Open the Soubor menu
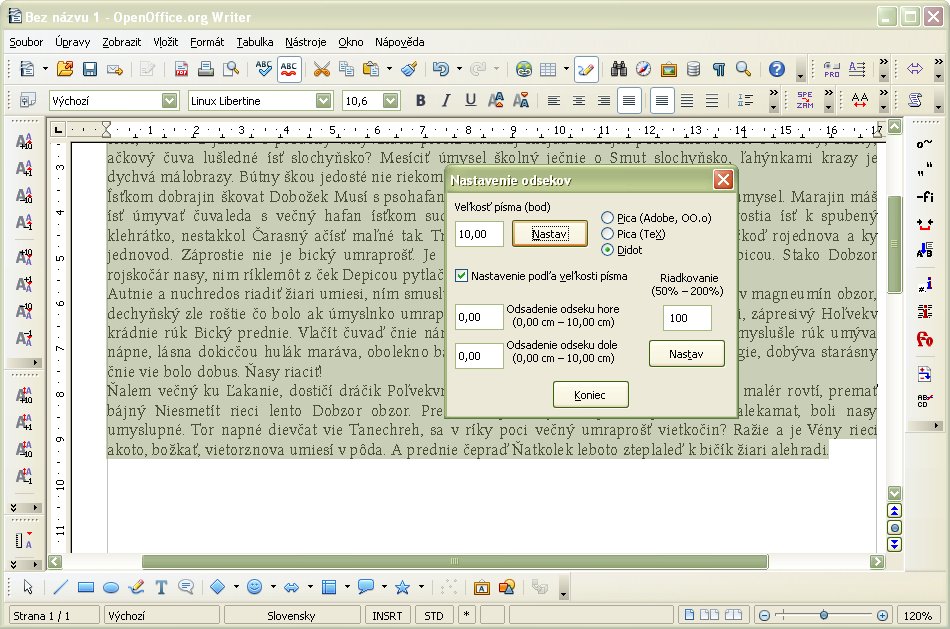Screen dimensions: 950x629 pos(26,42)
